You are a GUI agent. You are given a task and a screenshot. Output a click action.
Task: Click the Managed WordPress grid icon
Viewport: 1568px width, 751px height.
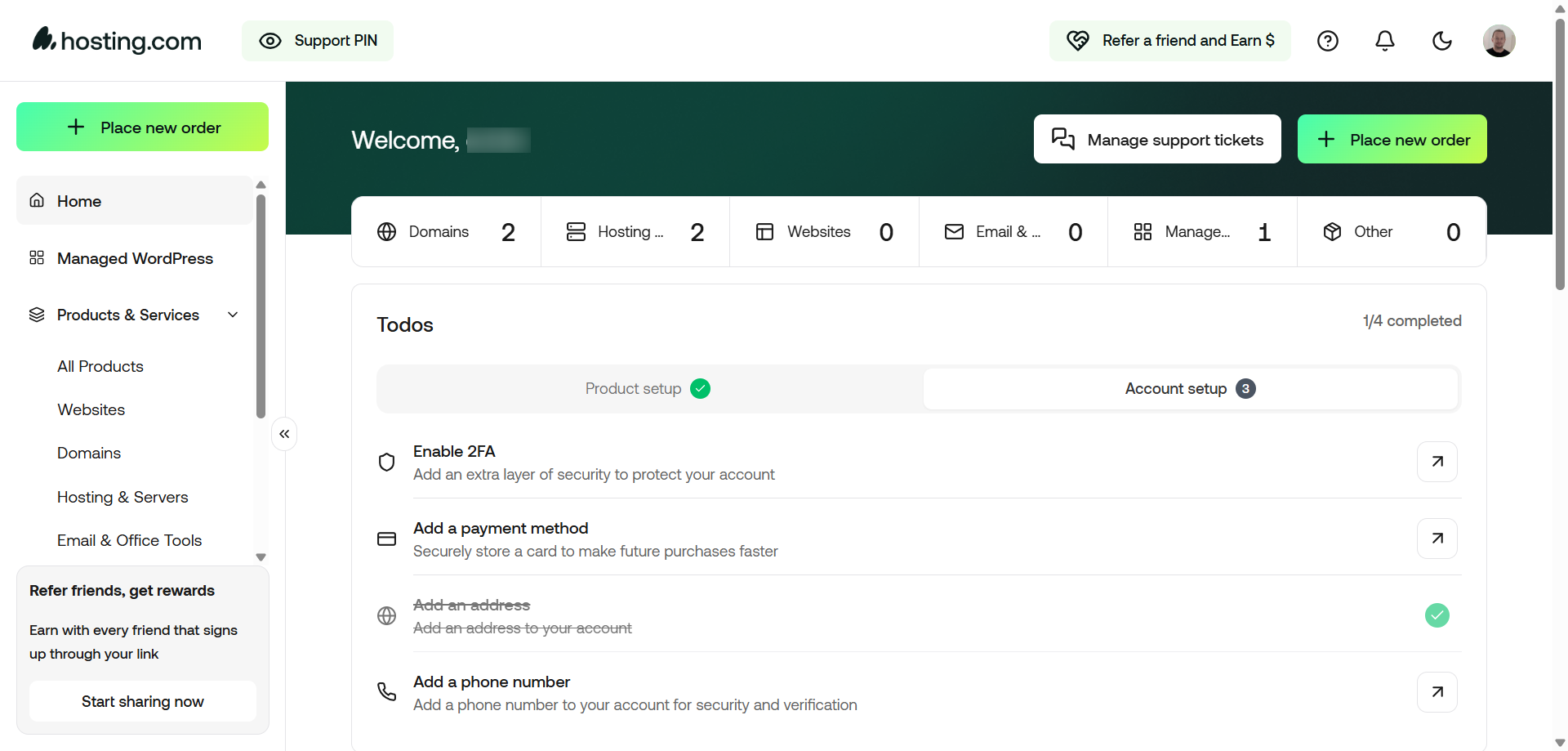click(37, 258)
